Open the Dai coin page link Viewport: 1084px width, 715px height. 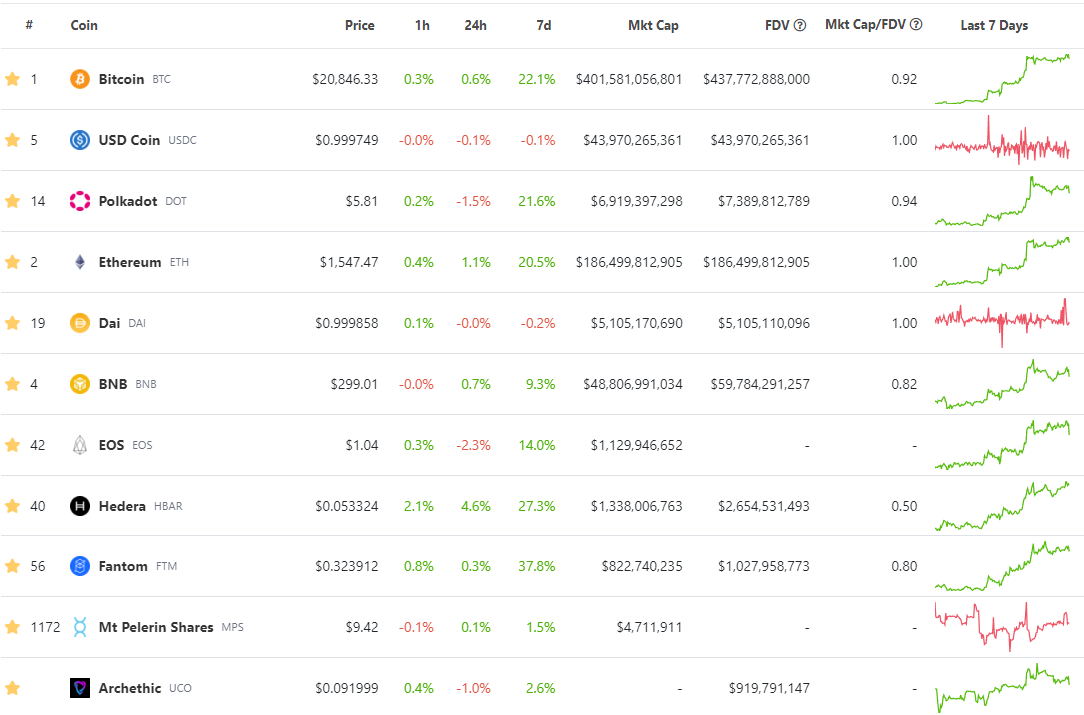[x=109, y=323]
